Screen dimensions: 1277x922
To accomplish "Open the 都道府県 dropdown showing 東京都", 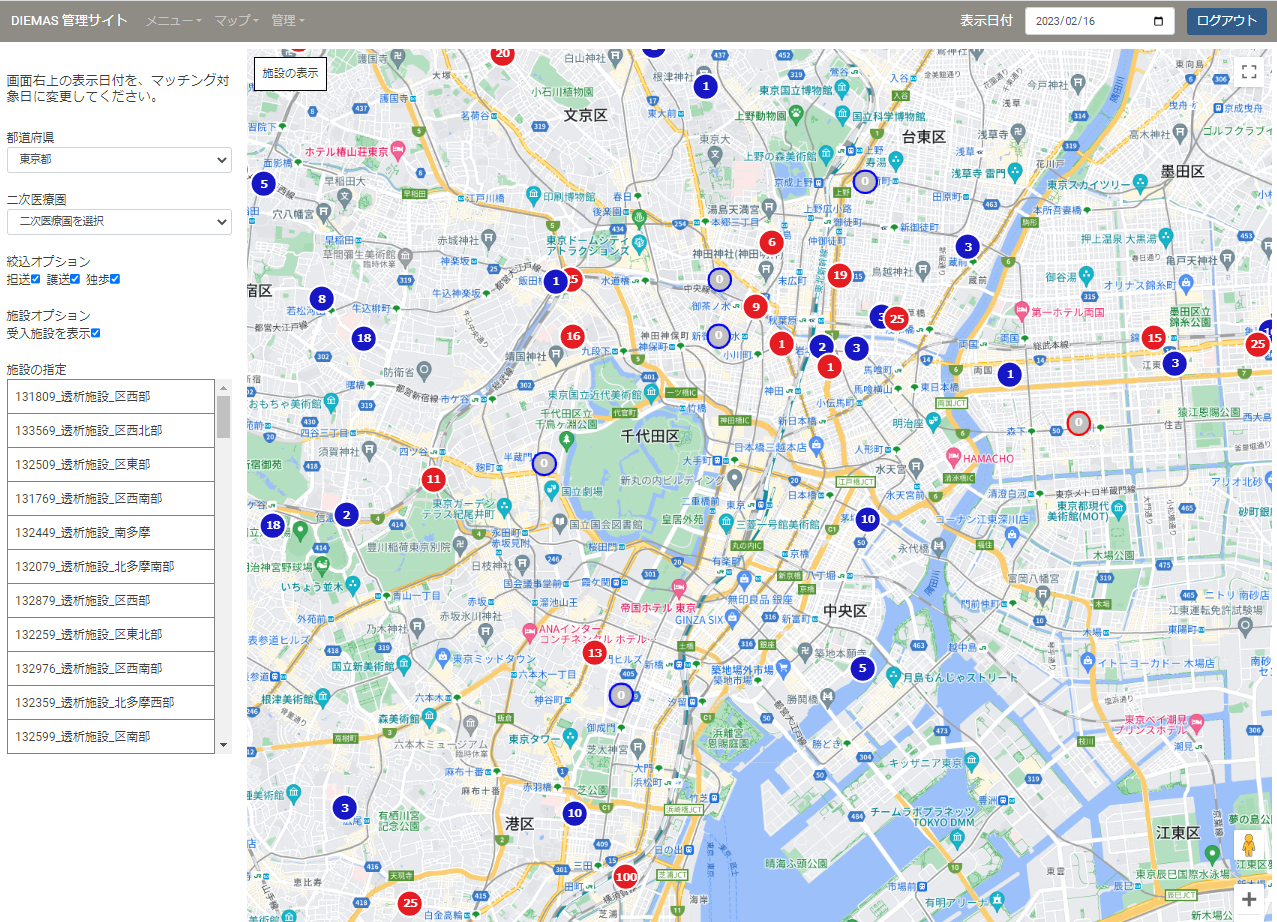I will tap(119, 160).
